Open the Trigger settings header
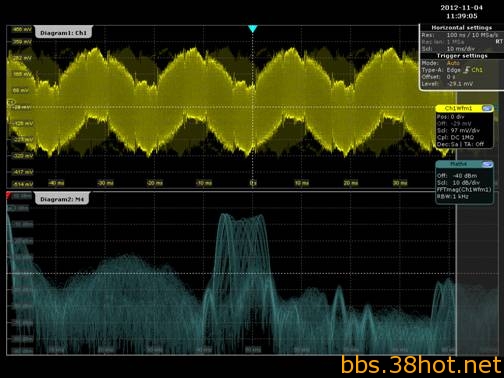 point(462,56)
